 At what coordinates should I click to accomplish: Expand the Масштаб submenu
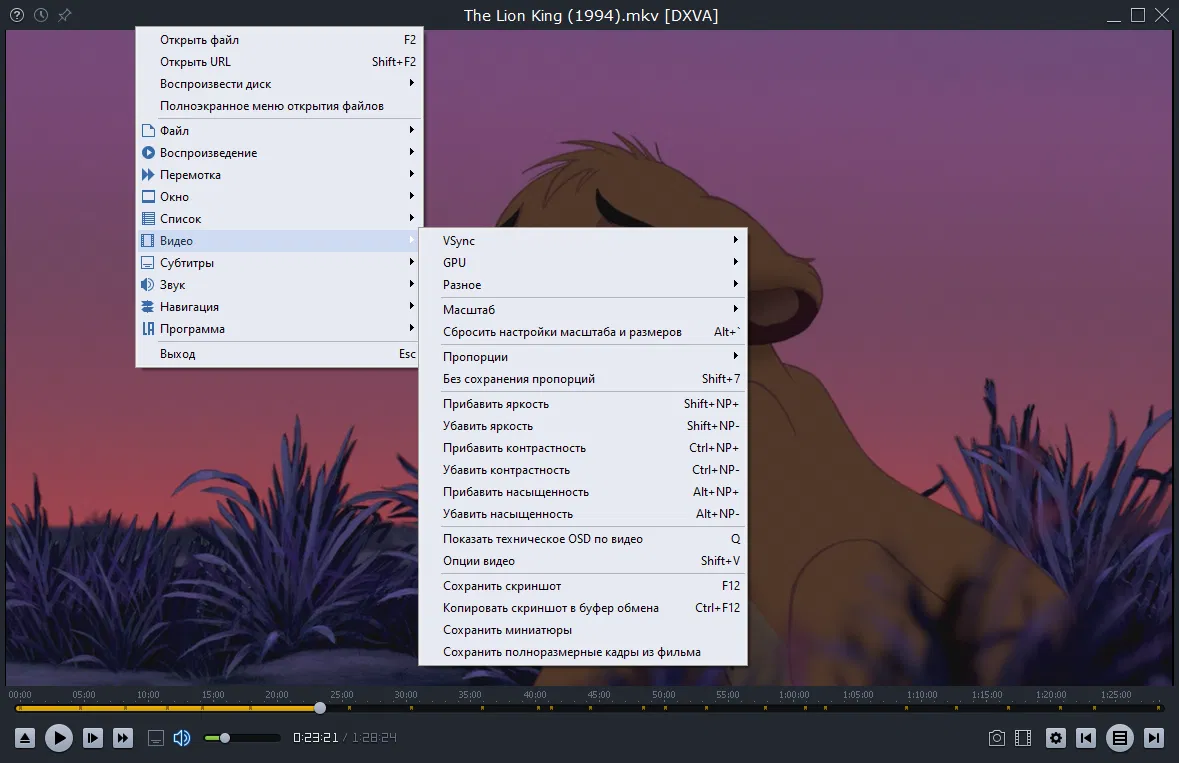click(583, 310)
